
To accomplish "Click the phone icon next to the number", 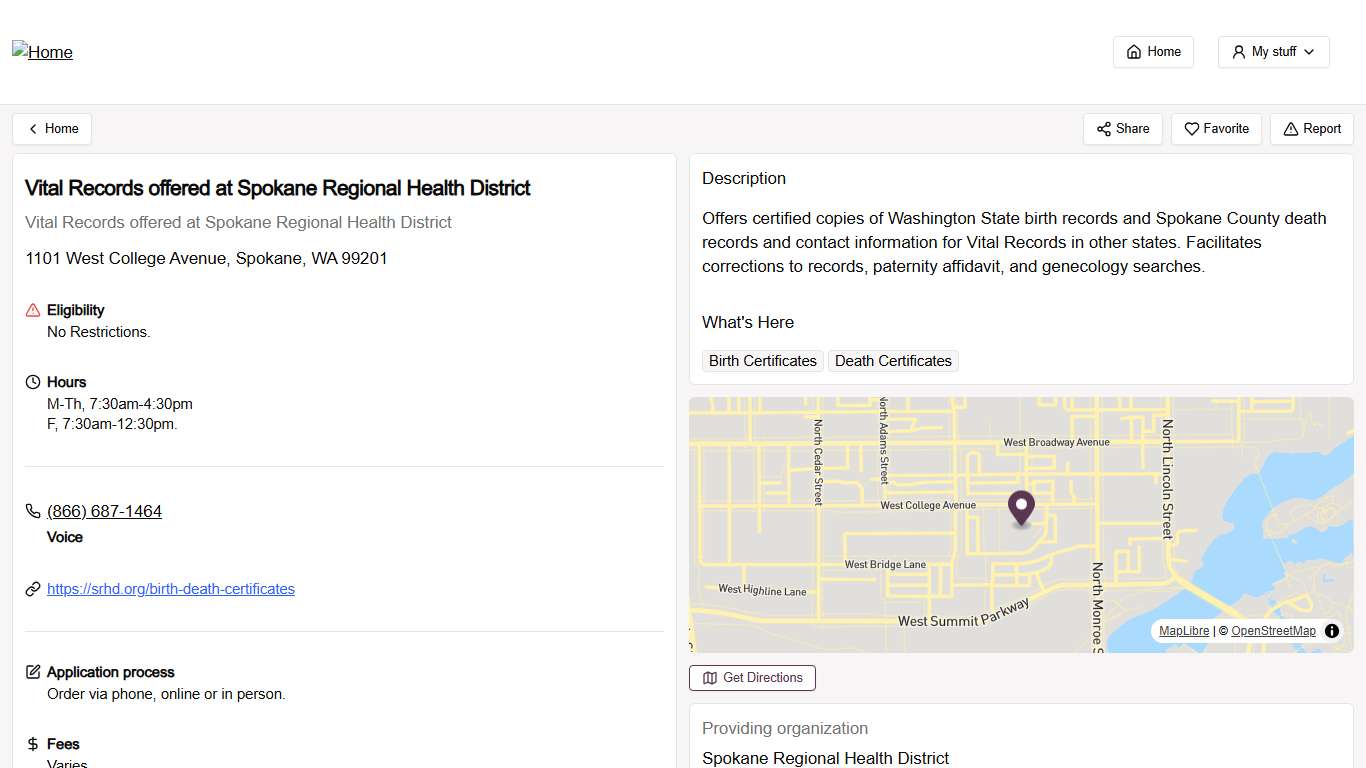I will pyautogui.click(x=32, y=510).
